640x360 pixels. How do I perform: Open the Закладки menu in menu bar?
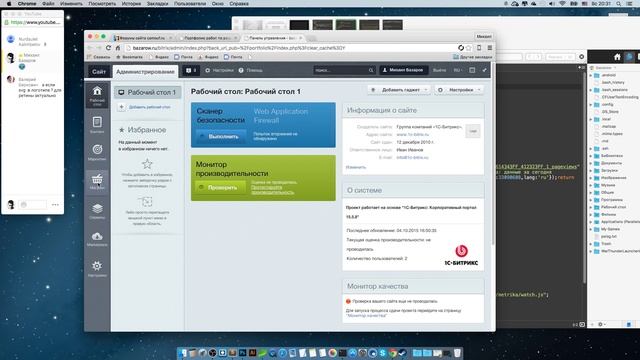click(x=157, y=3)
